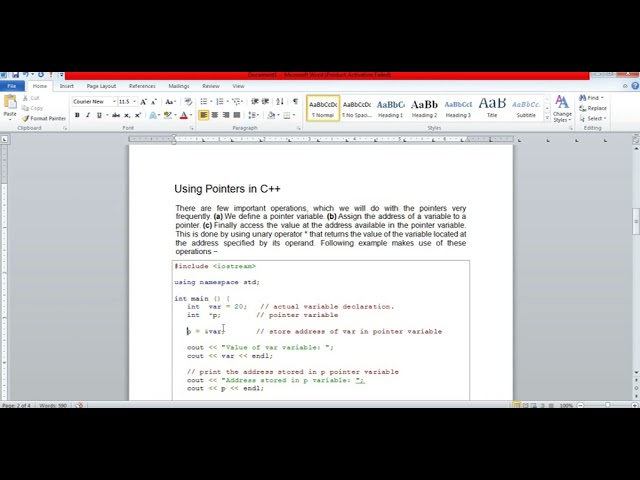Click the Redo icon in quick access toolbar
Viewport: 640px width, 480px height.
click(41, 75)
